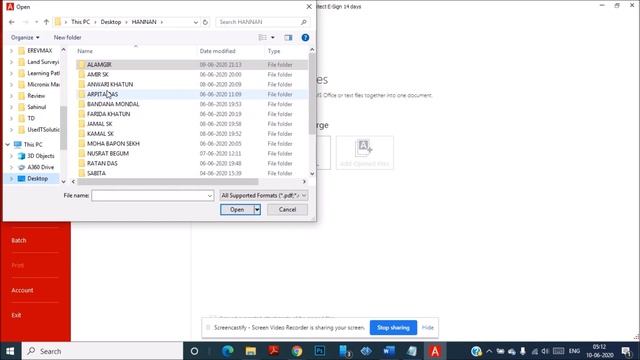The width and height of the screenshot is (640, 360).
Task: Select the ARPITA DAS folder
Action: click(191, 94)
